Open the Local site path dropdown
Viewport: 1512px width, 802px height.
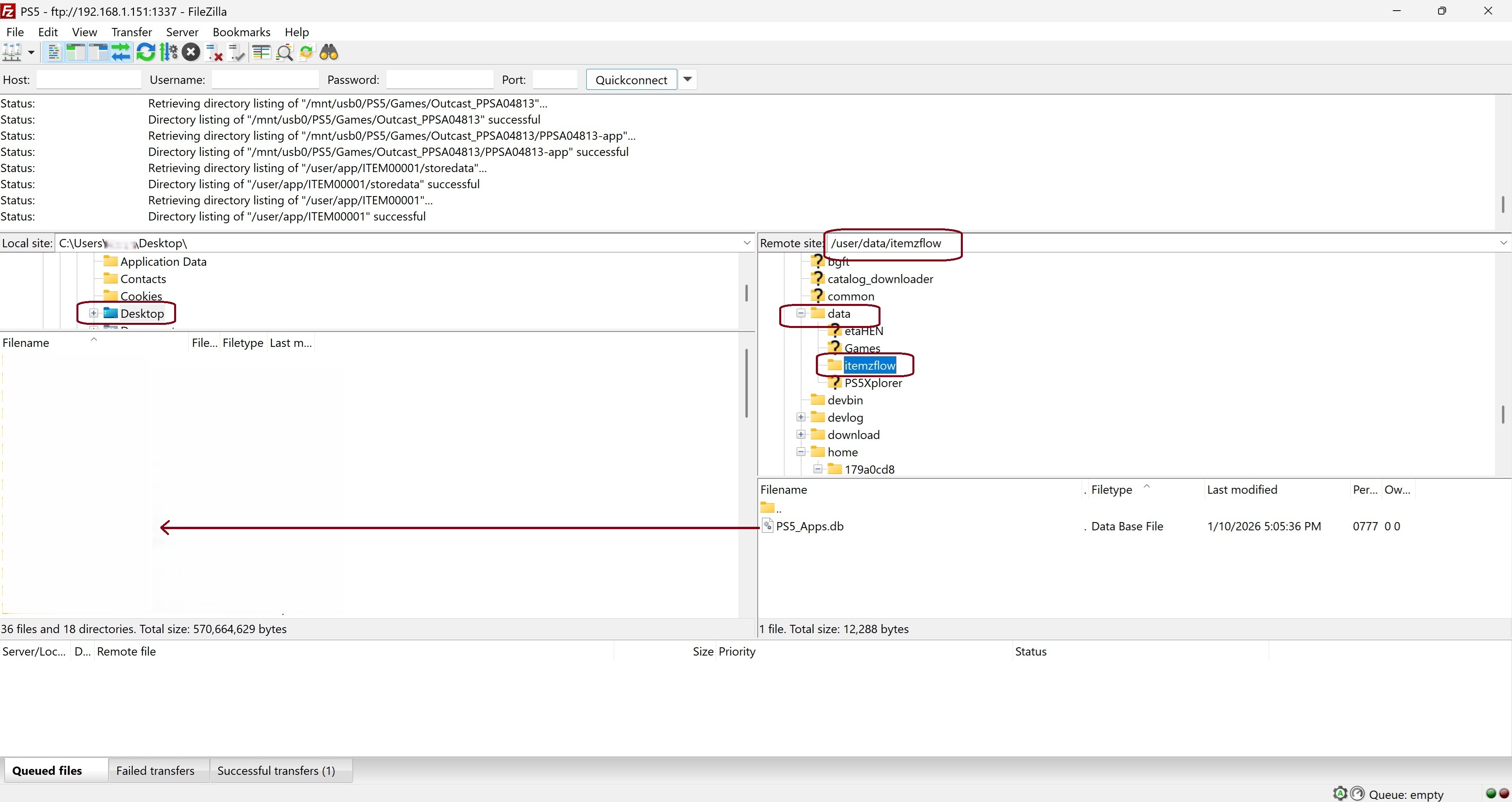click(x=747, y=243)
